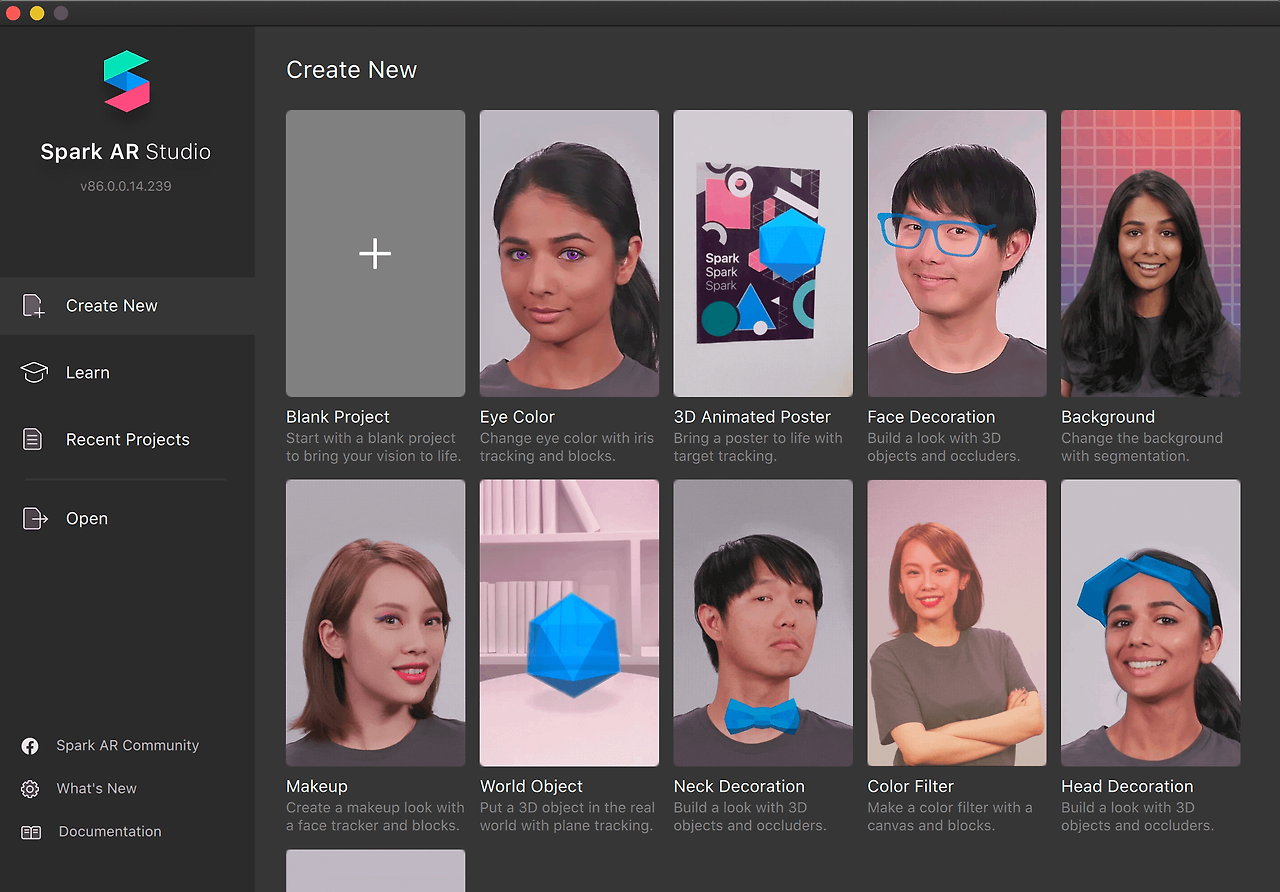Click the gear icon beside What's New

30,789
